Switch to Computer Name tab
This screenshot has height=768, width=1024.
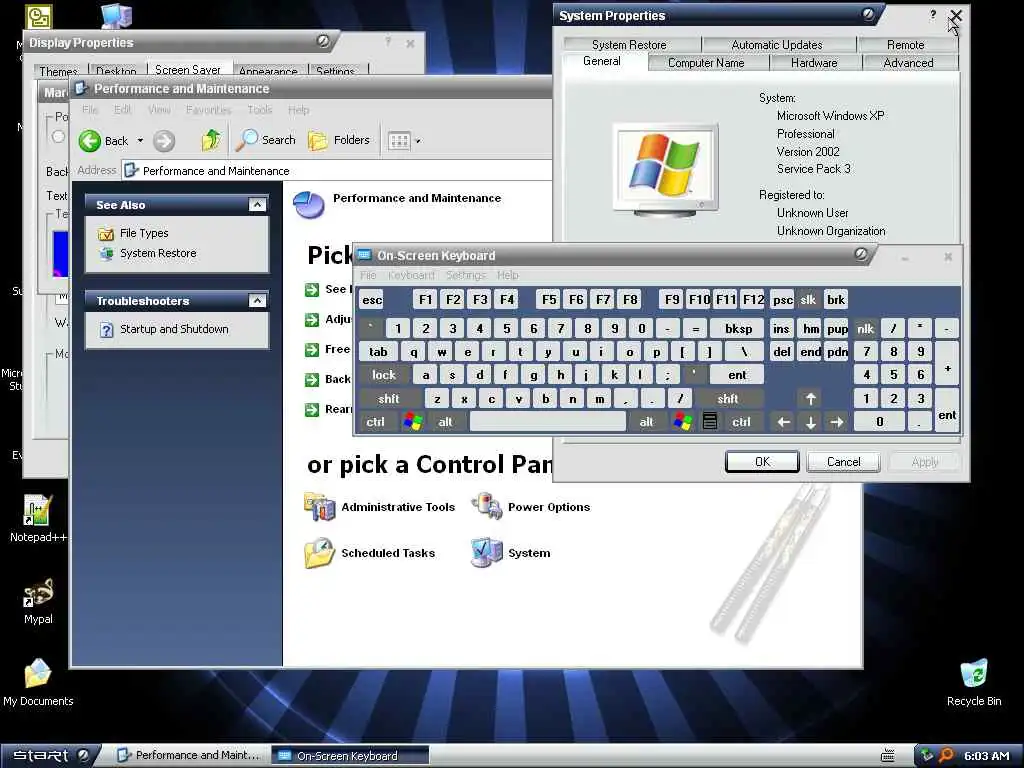pyautogui.click(x=706, y=63)
